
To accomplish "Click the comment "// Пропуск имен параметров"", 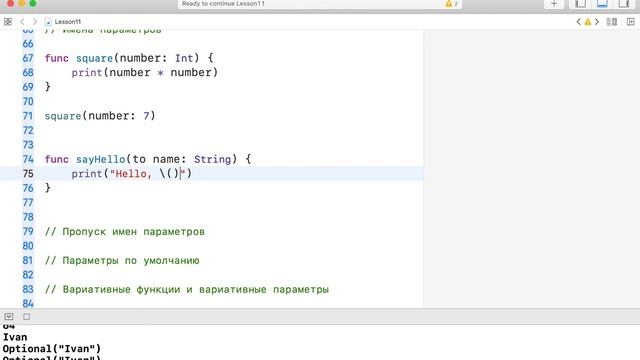I will pyautogui.click(x=124, y=231).
